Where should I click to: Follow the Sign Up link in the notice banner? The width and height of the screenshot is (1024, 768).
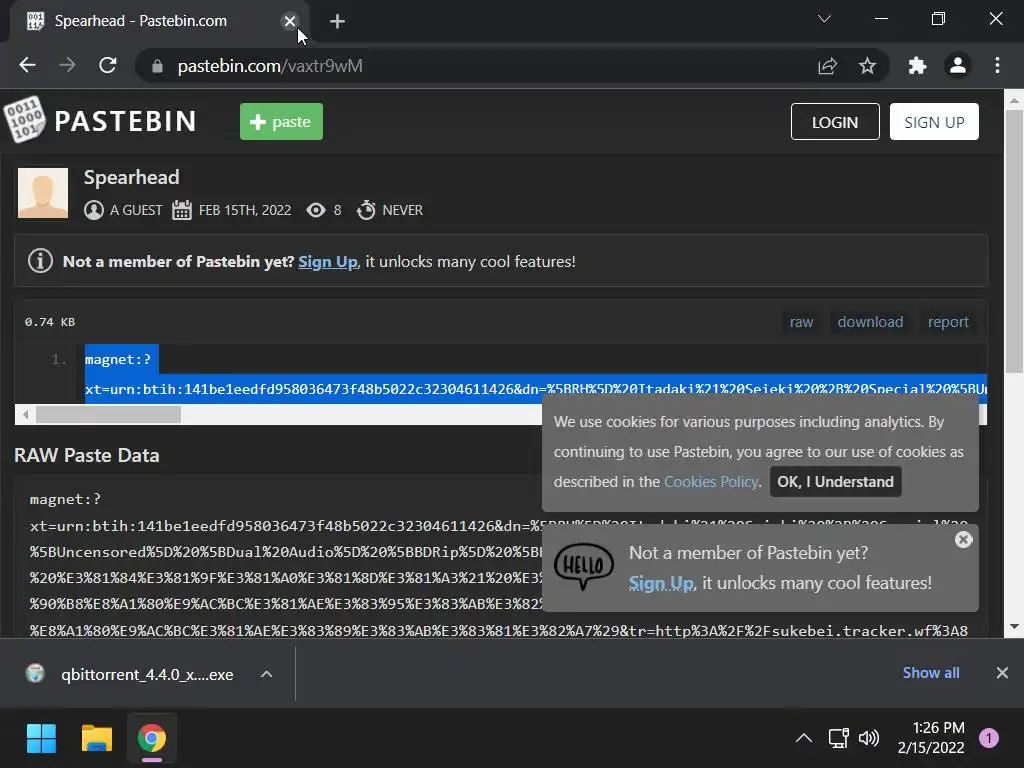328,262
